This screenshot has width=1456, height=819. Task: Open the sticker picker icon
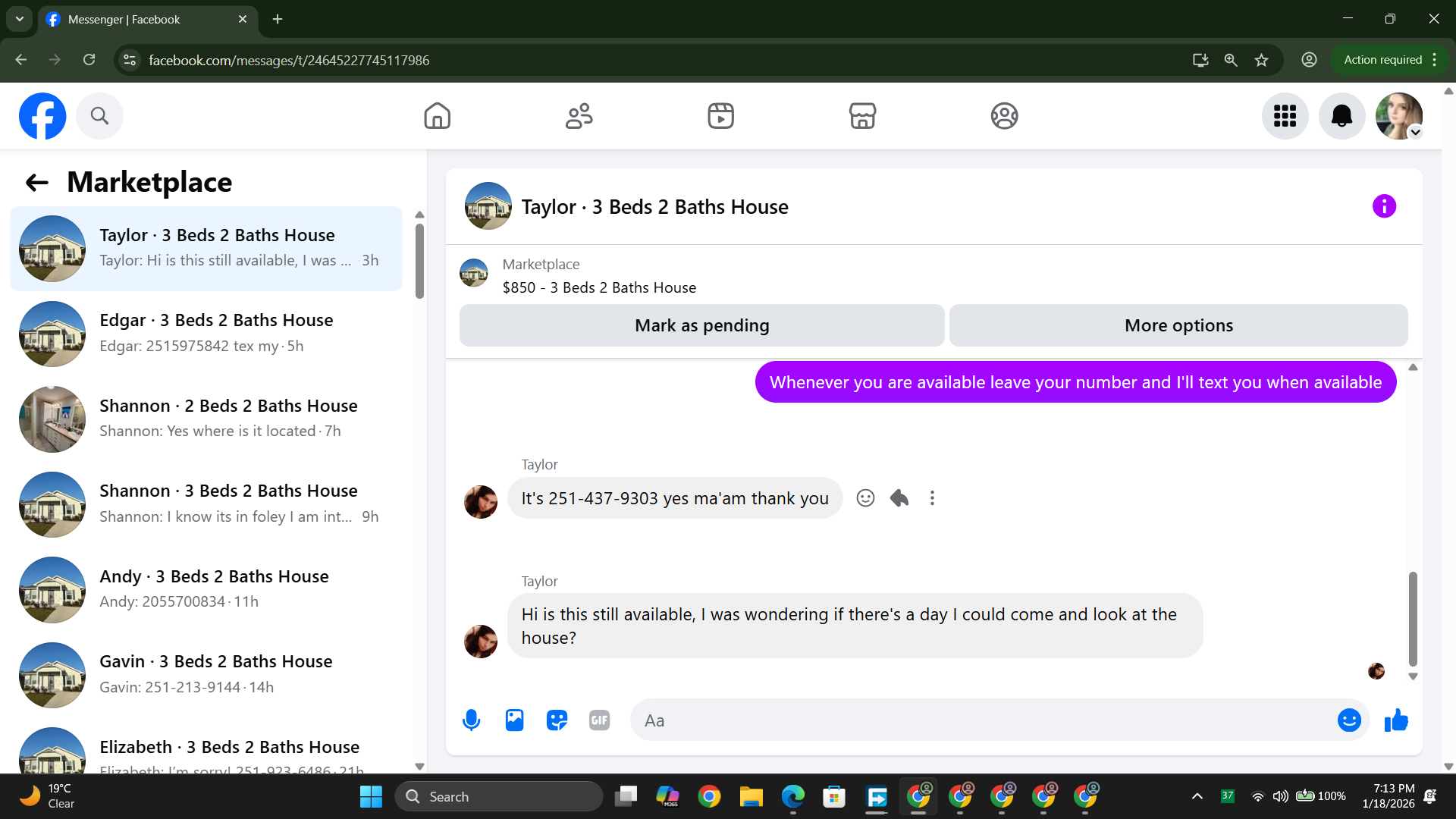pos(557,720)
